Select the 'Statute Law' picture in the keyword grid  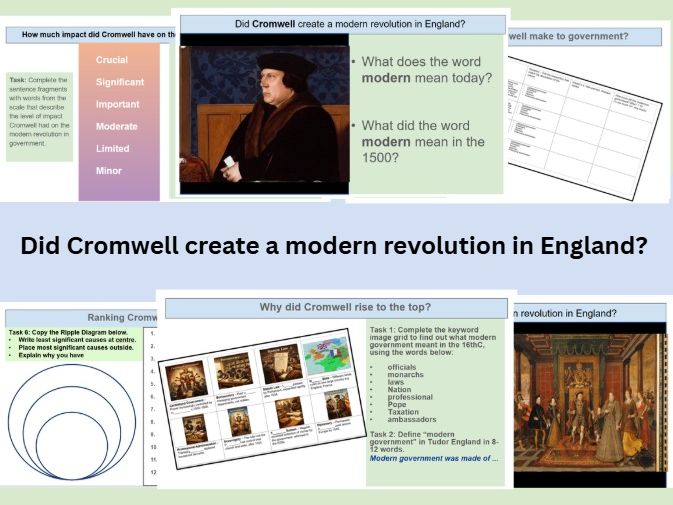coord(281,364)
